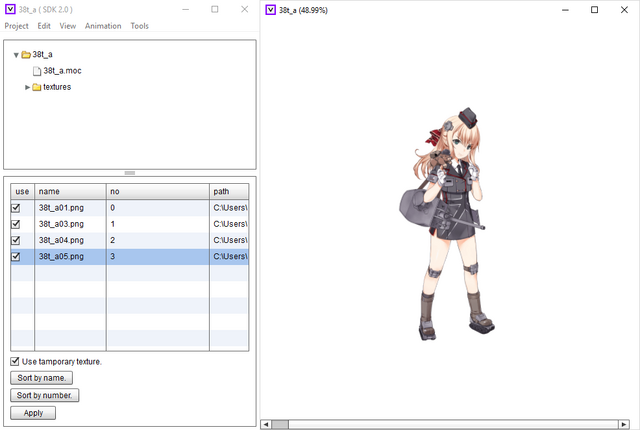Click the right scroll arrow in viewer window
Viewport: 640px width, 430px height.
pos(624,424)
